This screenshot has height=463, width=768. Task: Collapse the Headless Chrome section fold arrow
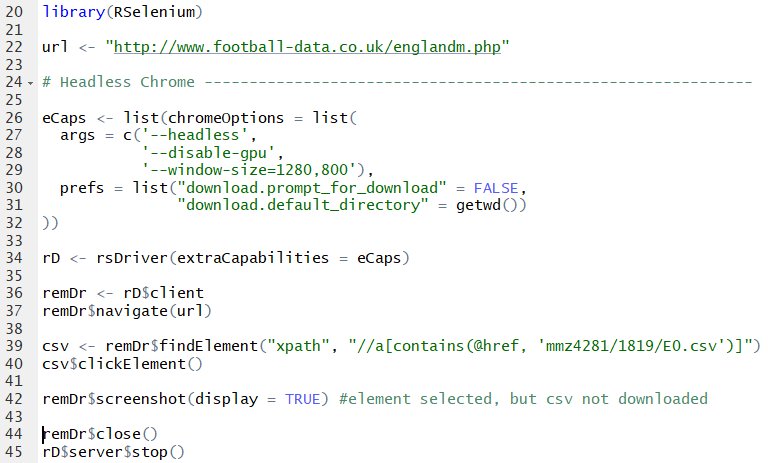(x=31, y=83)
